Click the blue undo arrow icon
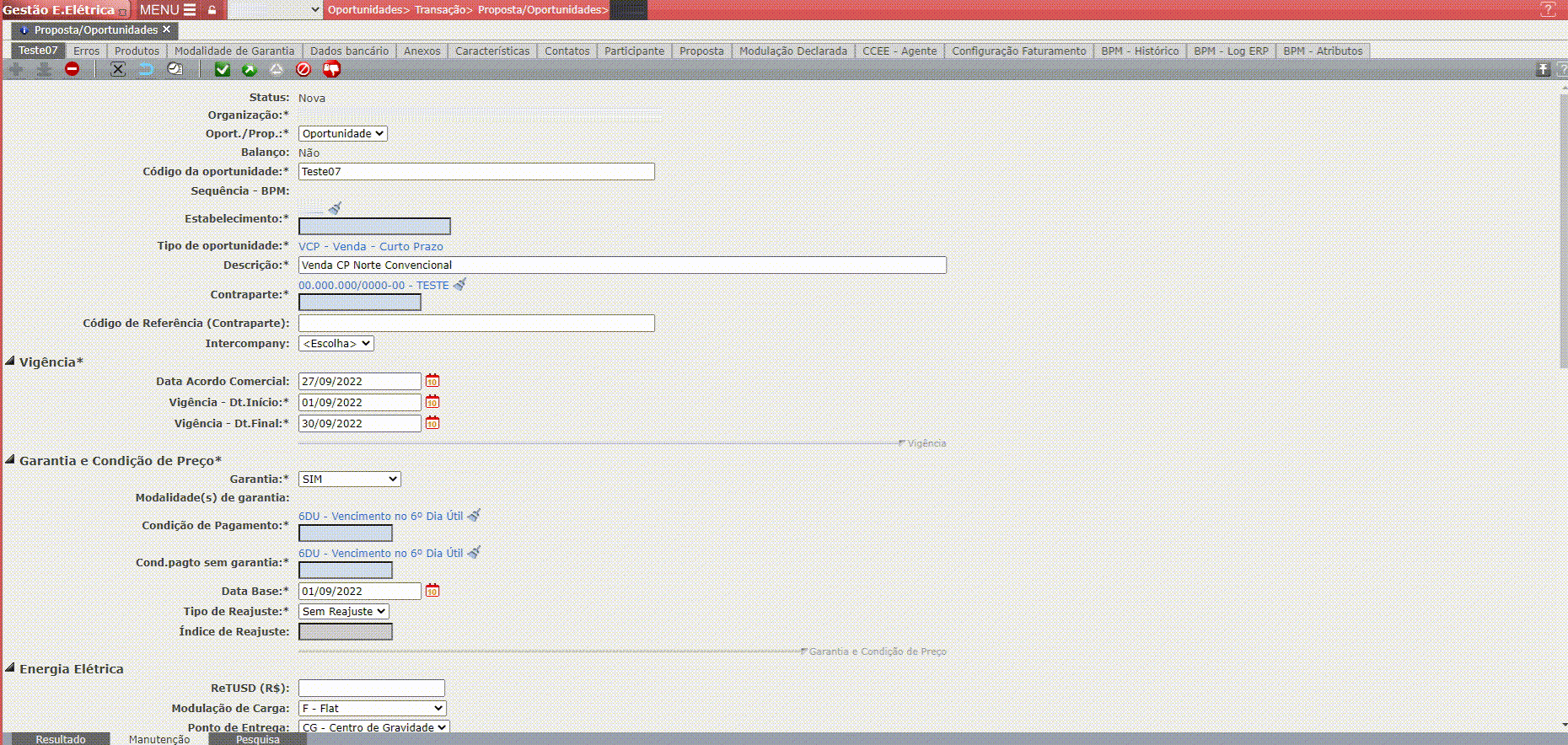 (x=146, y=70)
